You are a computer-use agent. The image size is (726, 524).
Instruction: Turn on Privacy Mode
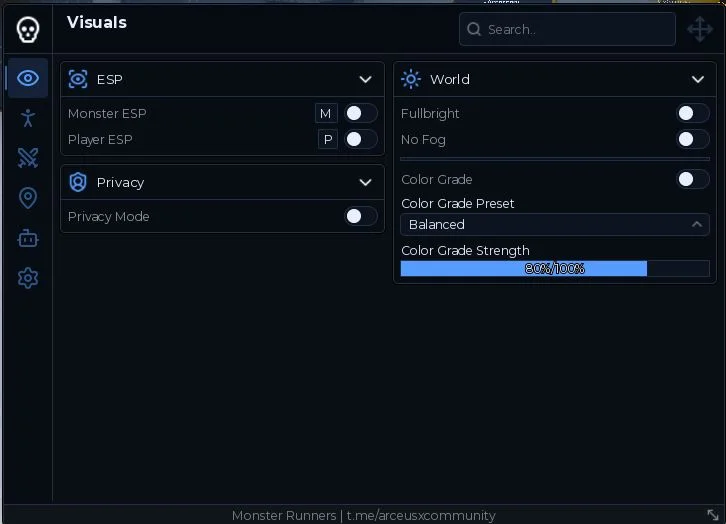[361, 216]
